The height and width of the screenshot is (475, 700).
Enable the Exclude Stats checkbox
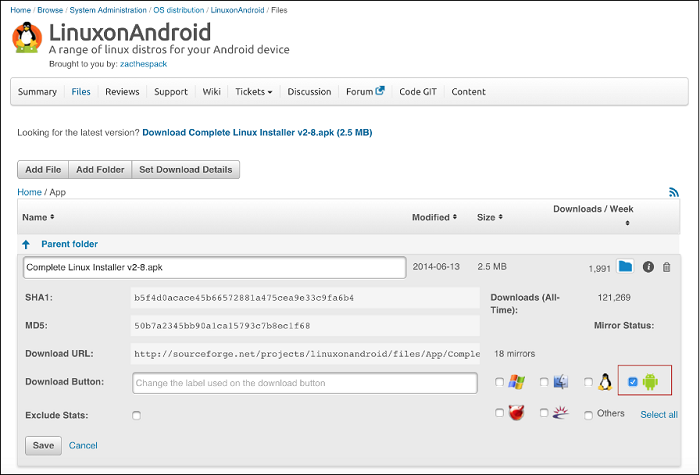tap(136, 415)
